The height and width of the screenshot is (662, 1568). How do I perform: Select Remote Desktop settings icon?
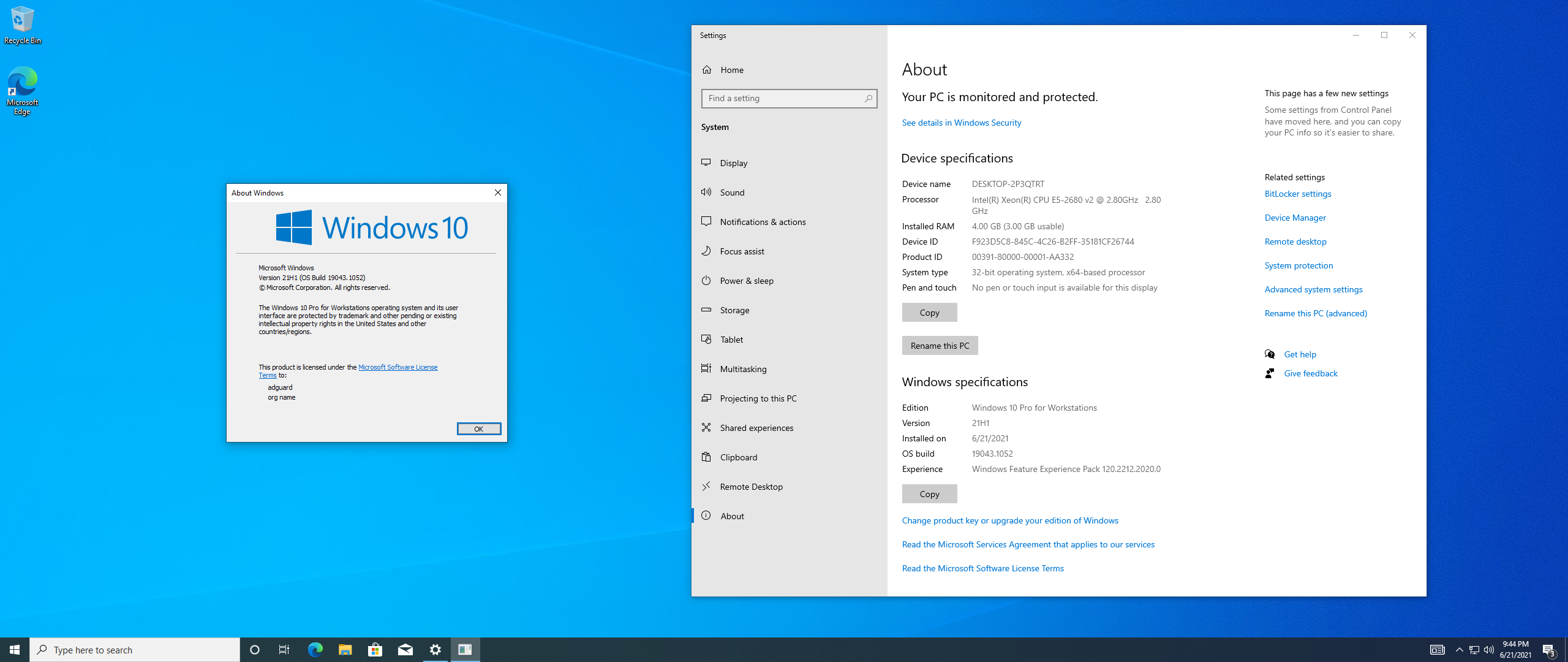click(707, 486)
